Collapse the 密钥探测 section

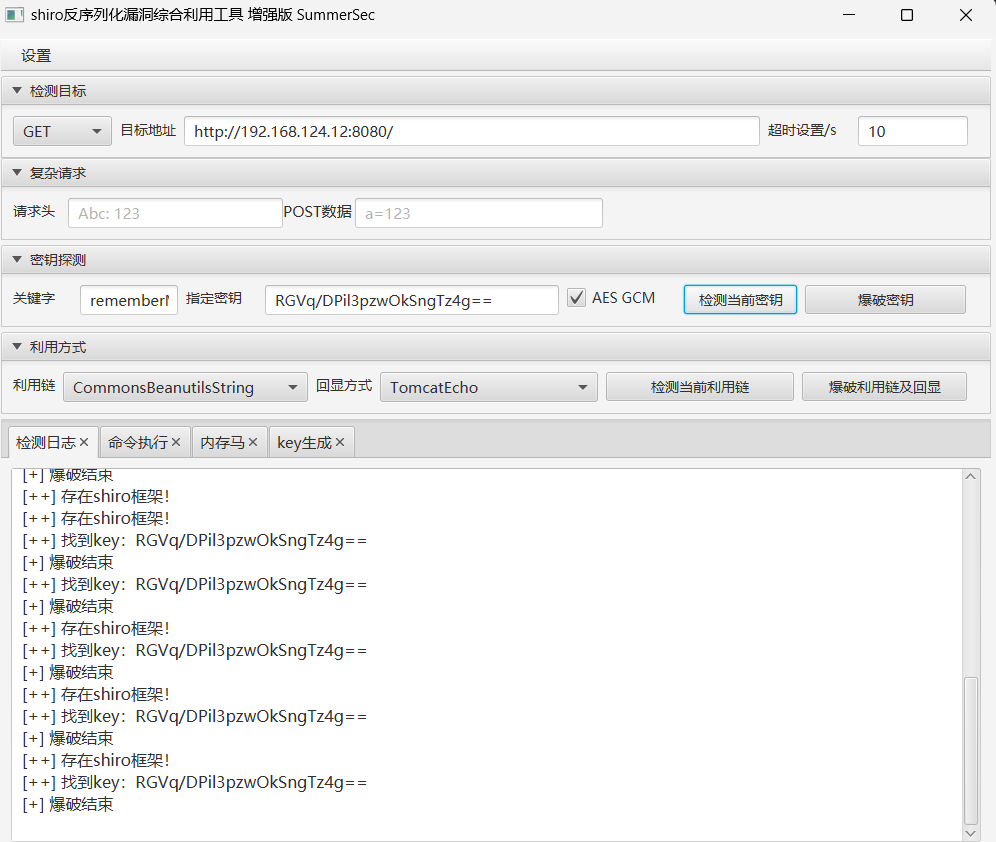17,260
